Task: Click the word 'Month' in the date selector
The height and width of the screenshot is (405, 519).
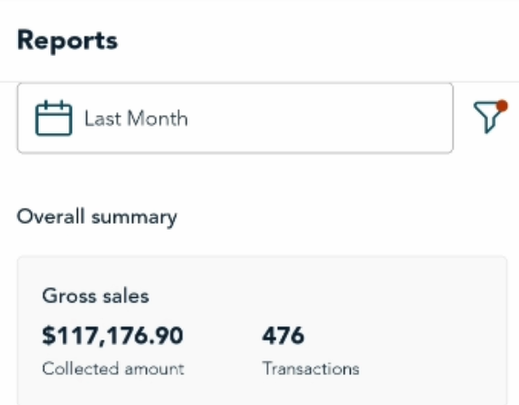Action: [157, 119]
